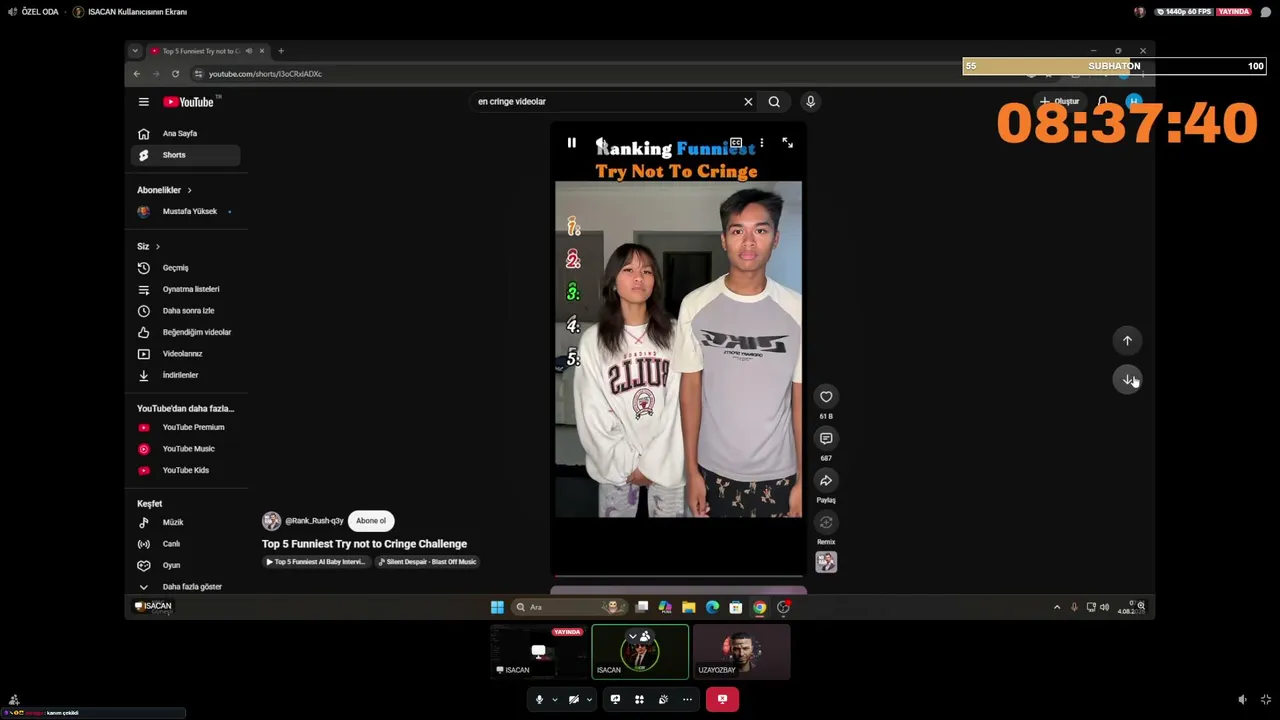Open the Silent Despair - Blast Off Music chip
The width and height of the screenshot is (1280, 720).
(428, 562)
